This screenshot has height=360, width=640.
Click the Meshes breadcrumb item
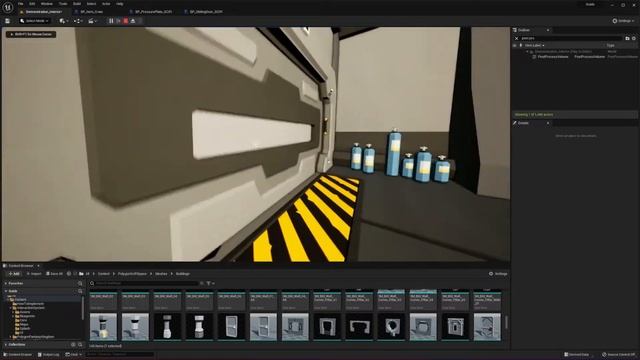tap(161, 274)
